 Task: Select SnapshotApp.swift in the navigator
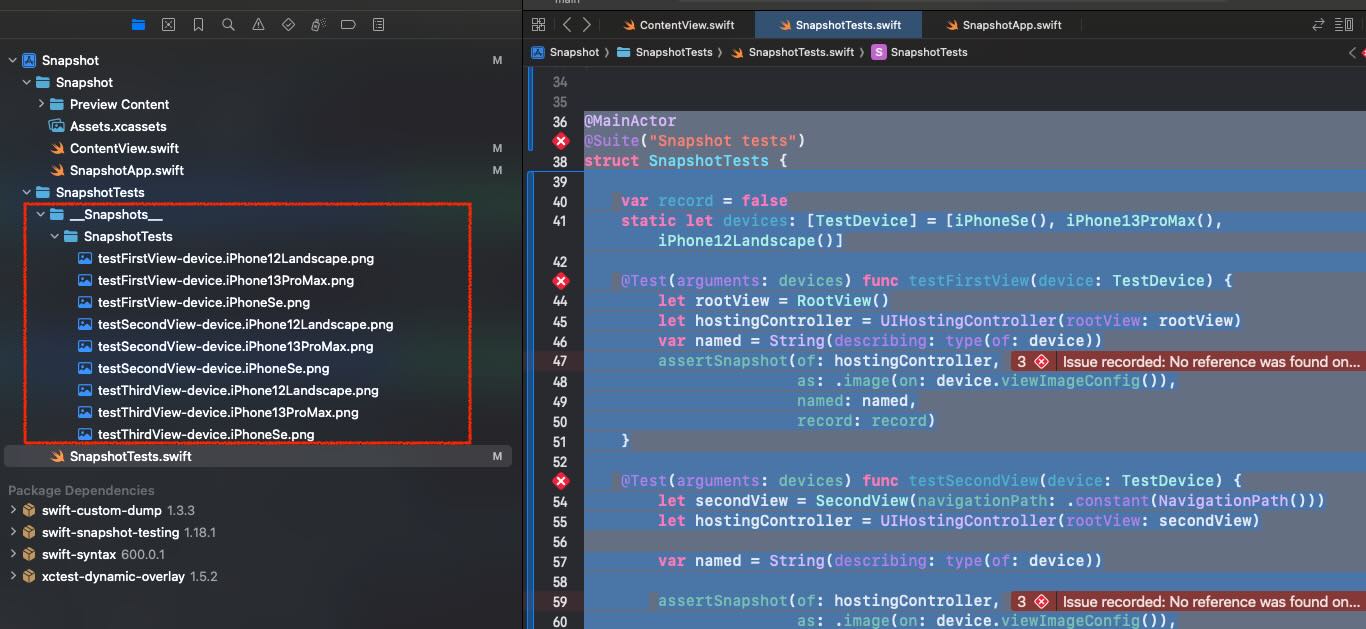pyautogui.click(x=117, y=170)
